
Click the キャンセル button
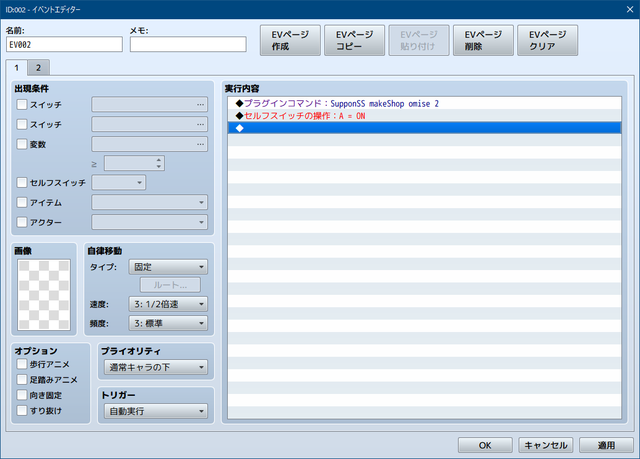tap(546, 445)
